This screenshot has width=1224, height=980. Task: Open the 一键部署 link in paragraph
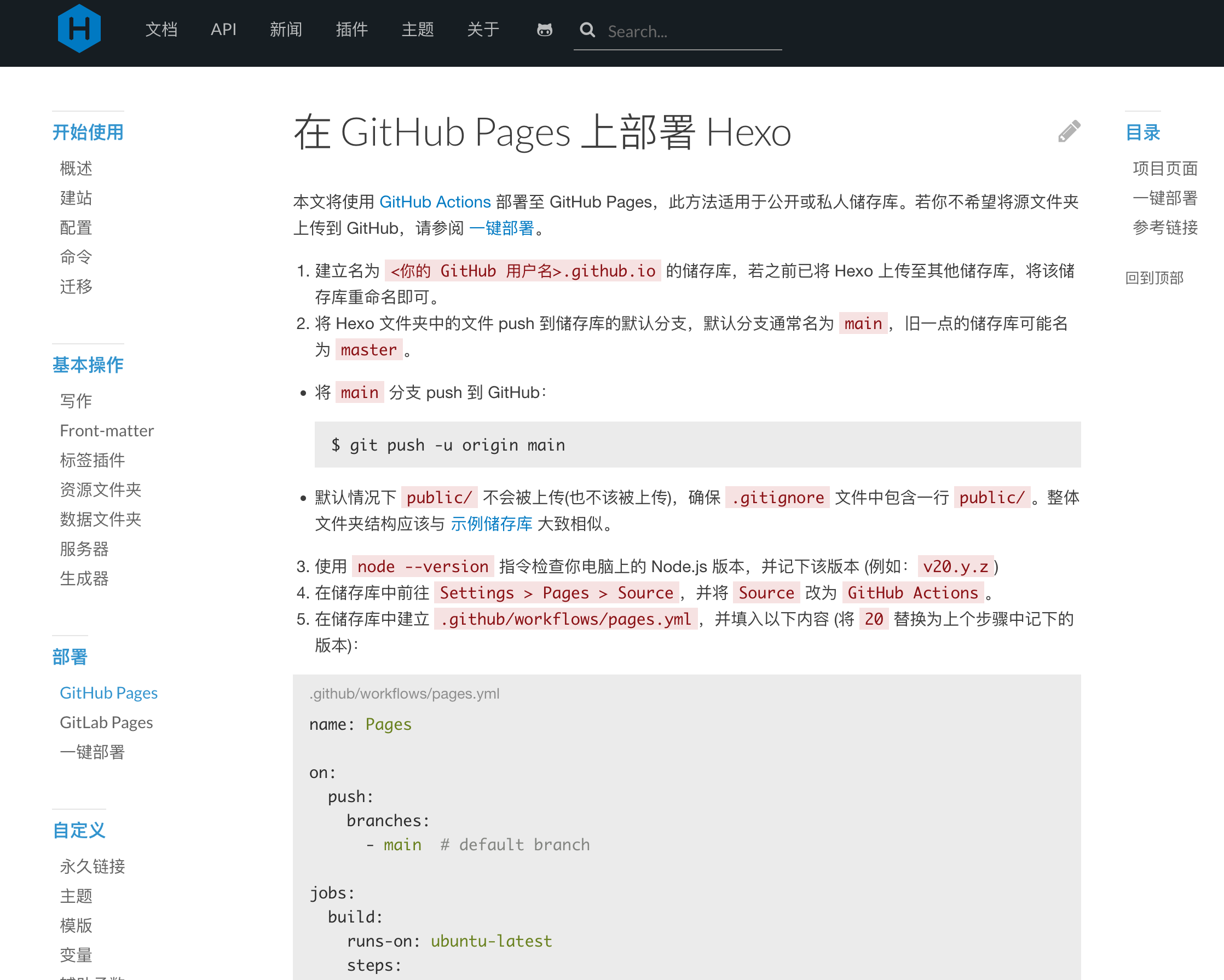[x=503, y=229]
